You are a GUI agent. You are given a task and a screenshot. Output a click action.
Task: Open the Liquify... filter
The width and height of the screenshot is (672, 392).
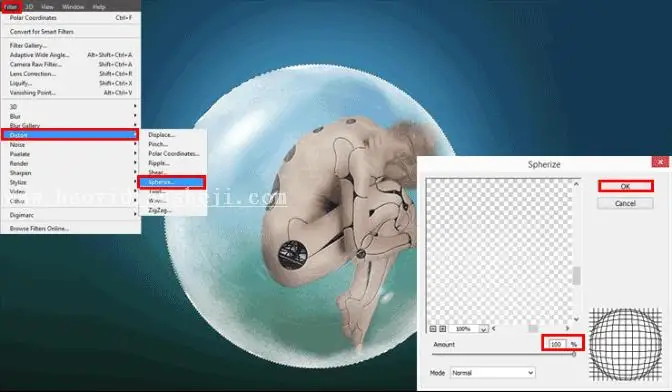click(x=71, y=83)
